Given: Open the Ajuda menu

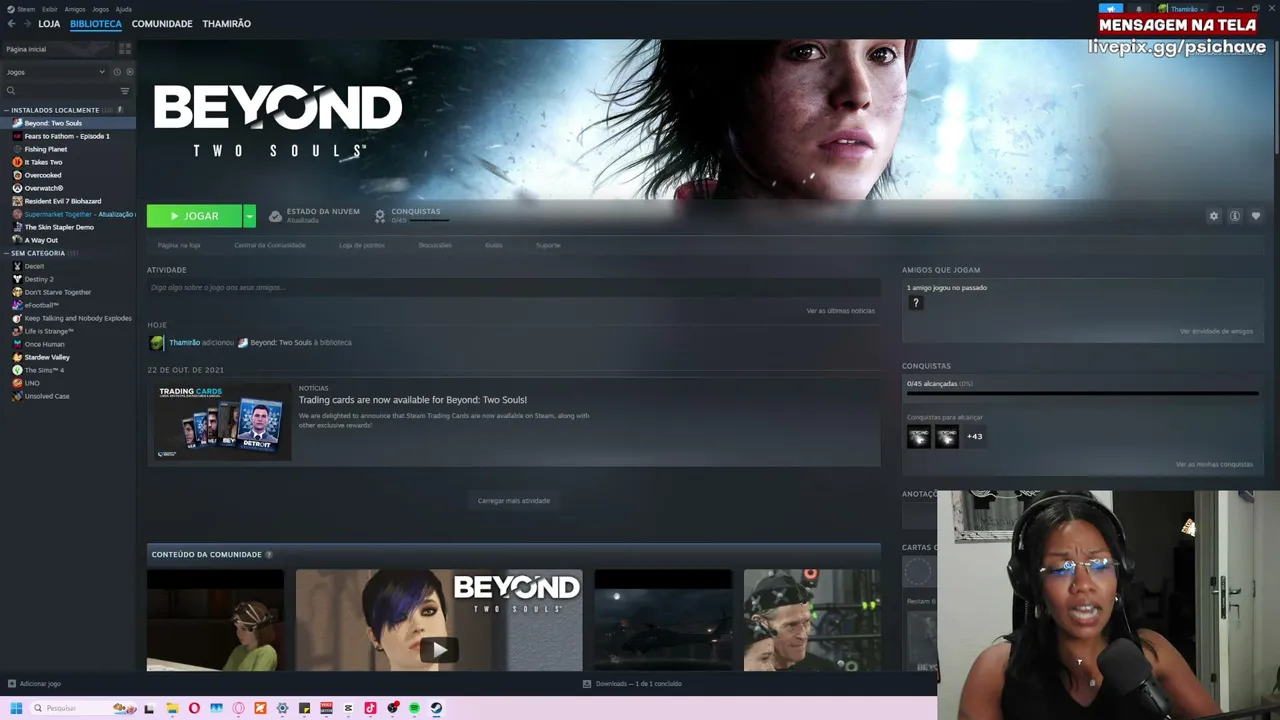Looking at the screenshot, I should (x=124, y=9).
